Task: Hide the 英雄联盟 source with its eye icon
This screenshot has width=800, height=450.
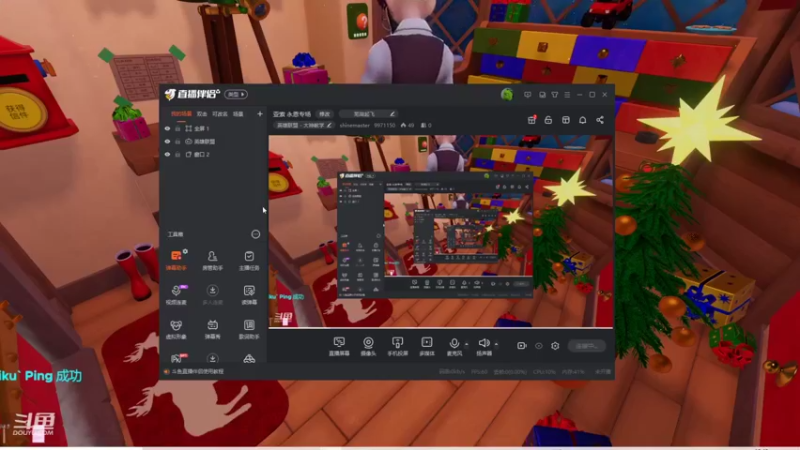Action: coord(167,141)
